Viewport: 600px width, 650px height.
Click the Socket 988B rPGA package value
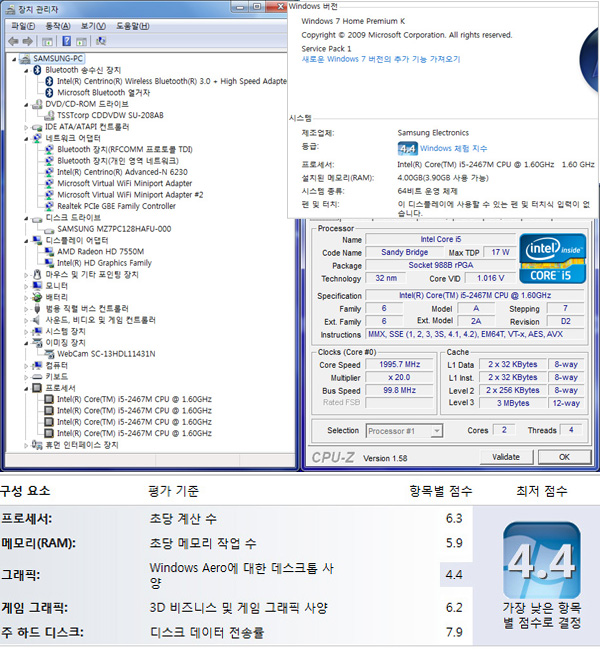[x=441, y=265]
